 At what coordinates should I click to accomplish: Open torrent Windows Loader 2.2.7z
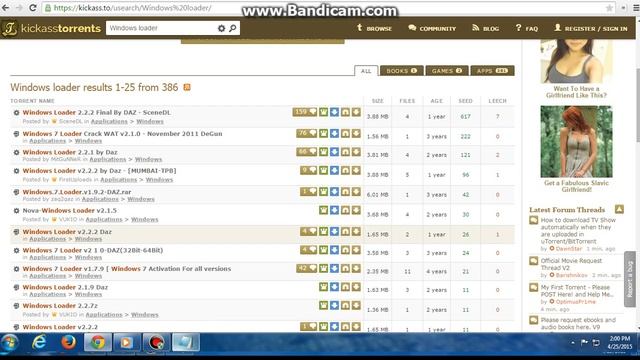pyautogui.click(x=60, y=306)
